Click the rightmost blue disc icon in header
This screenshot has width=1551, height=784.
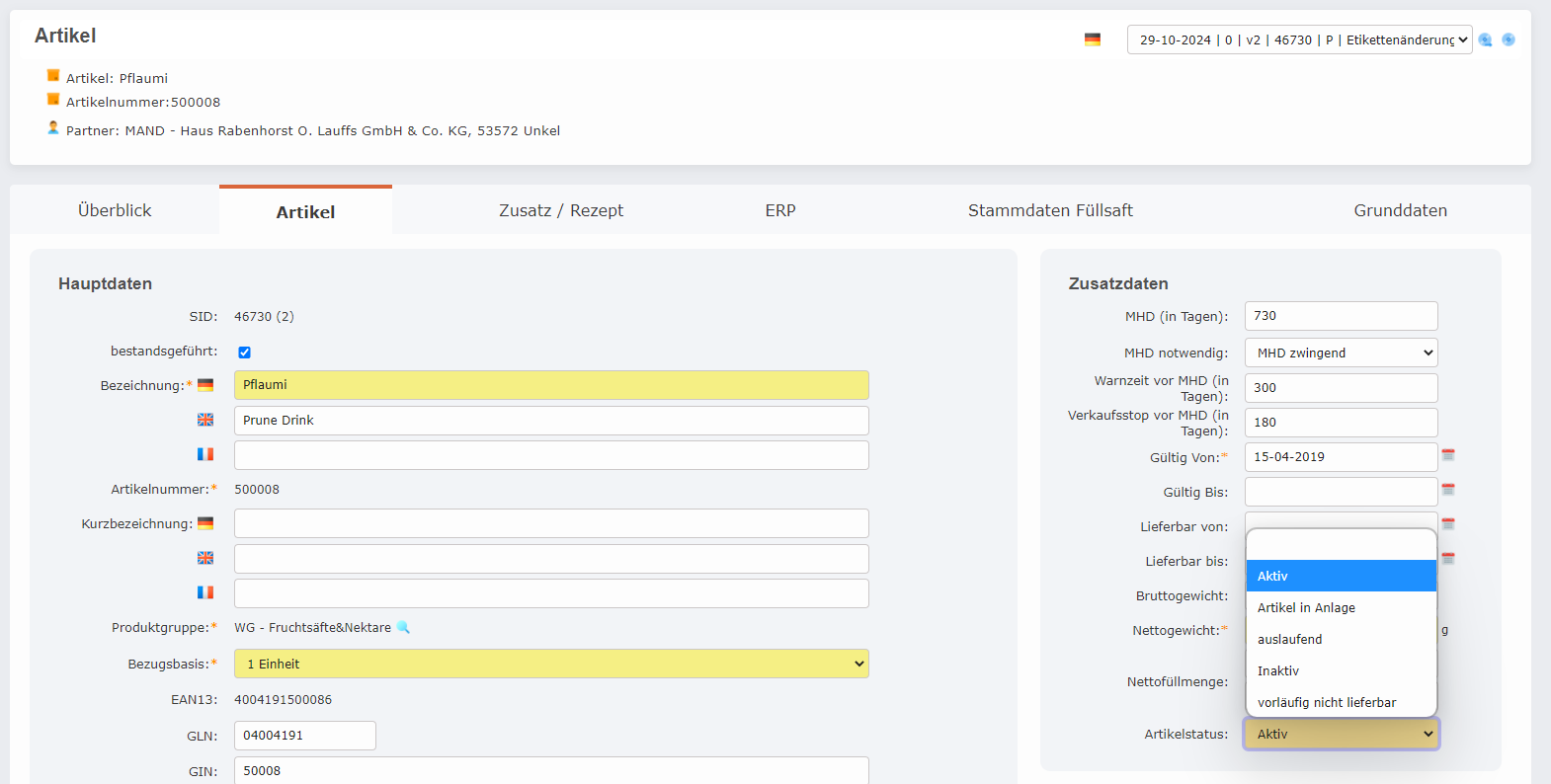(x=1509, y=39)
